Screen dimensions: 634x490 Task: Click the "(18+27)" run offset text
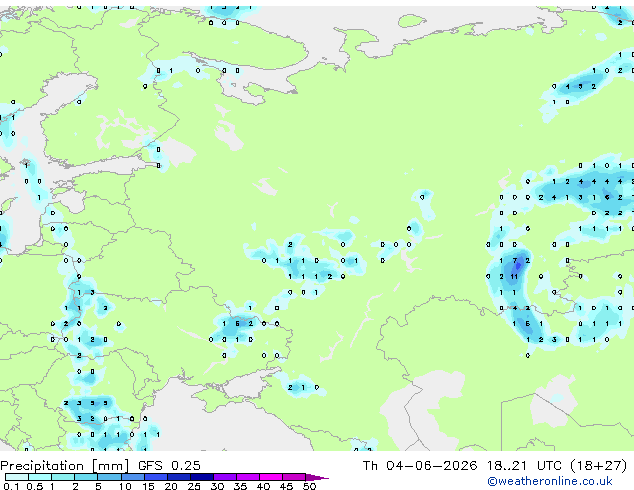coord(598,466)
